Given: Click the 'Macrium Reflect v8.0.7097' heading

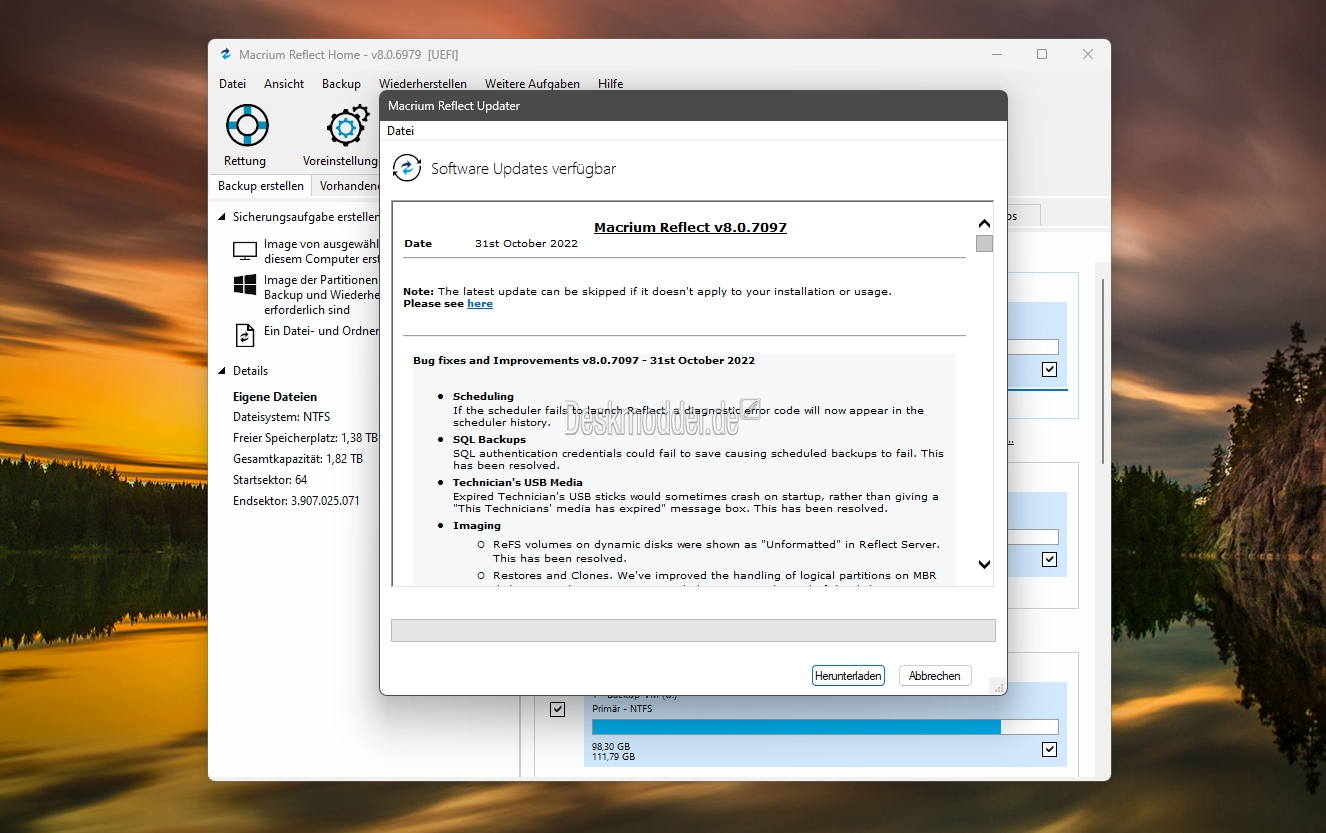Looking at the screenshot, I should [690, 227].
